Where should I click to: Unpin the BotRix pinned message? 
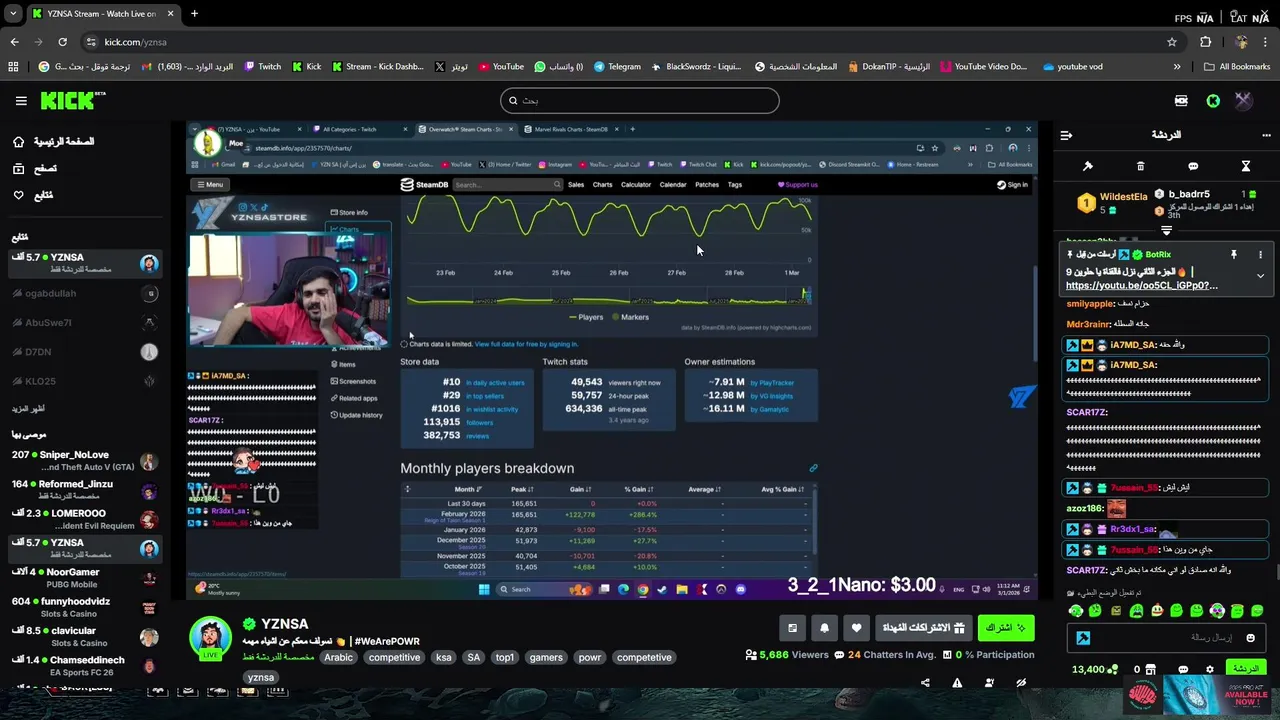point(1234,255)
